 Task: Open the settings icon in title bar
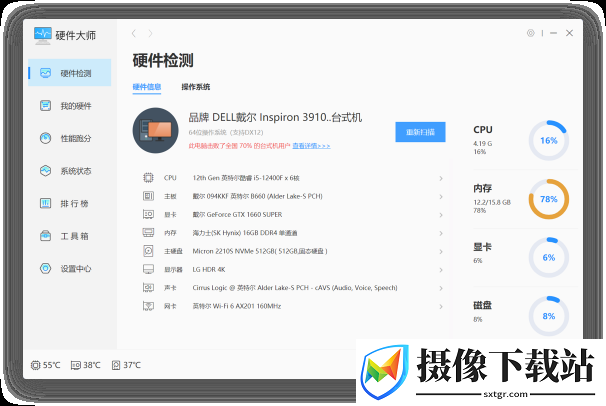pos(531,33)
